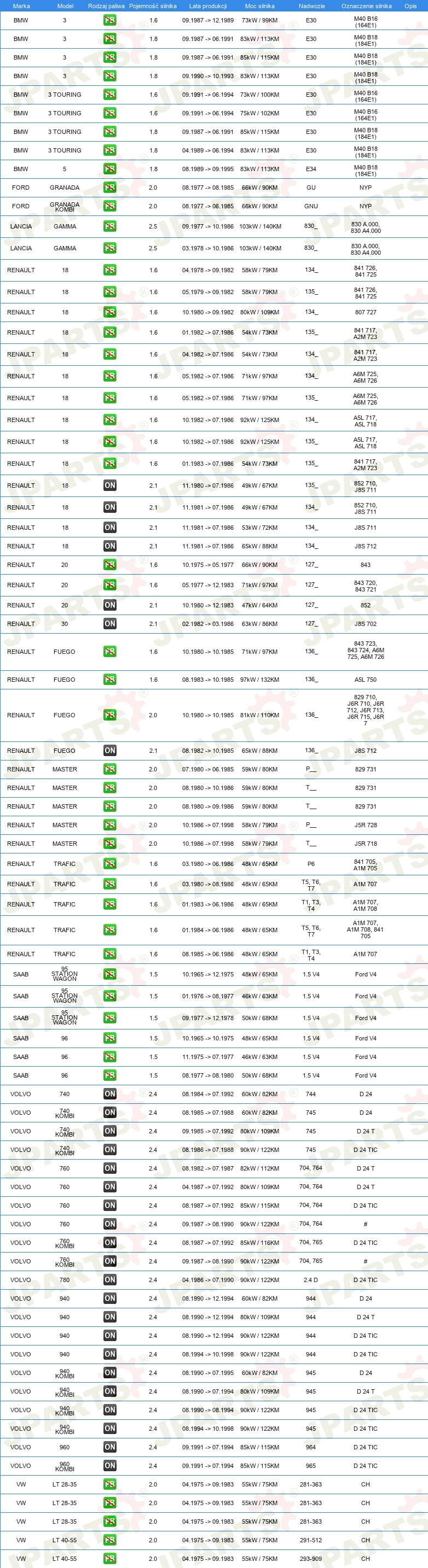The image size is (428, 1568).
Task: Click the petrol icon in the BMW 5 E34 row
Action: [110, 168]
